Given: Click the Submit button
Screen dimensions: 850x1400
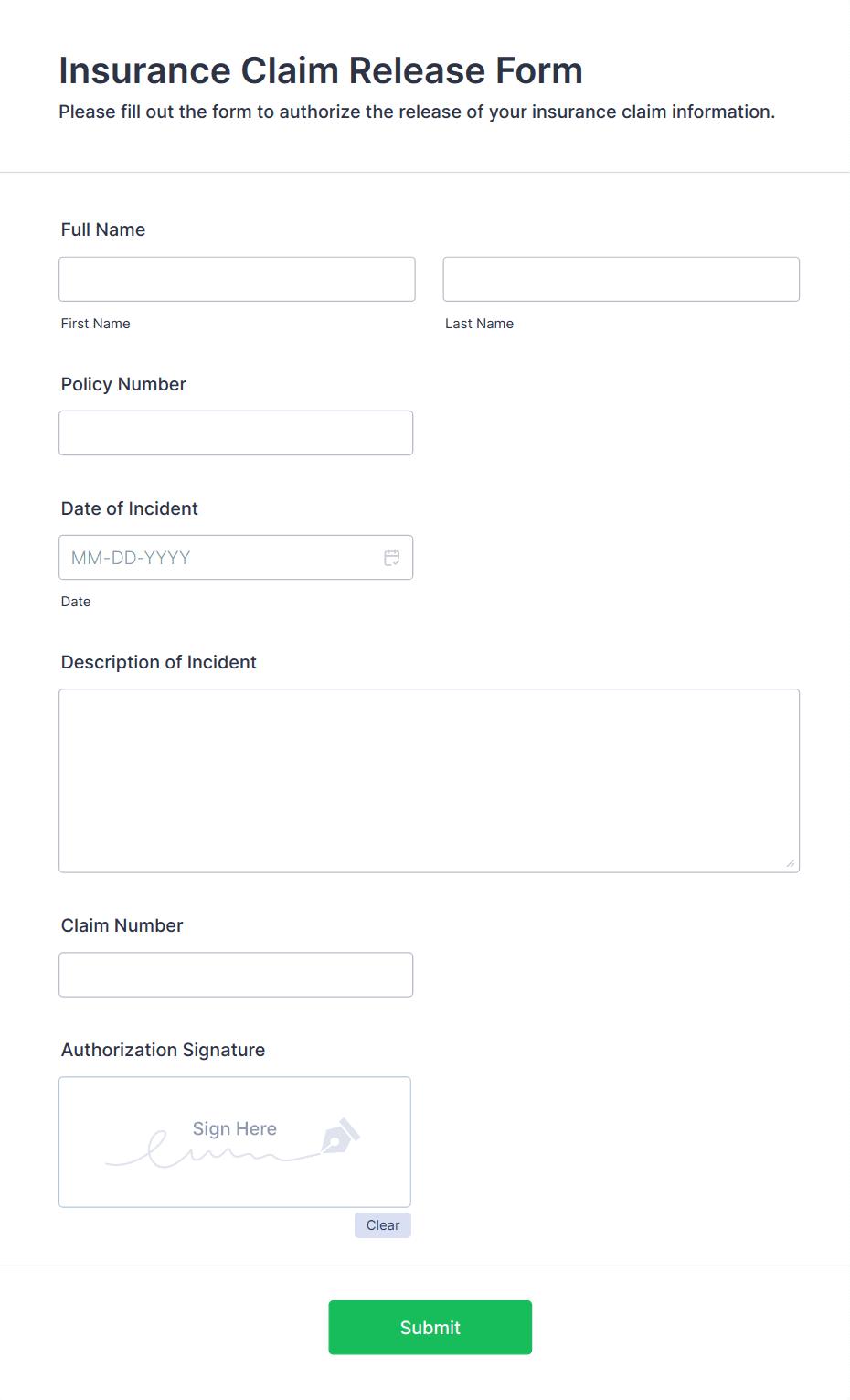Looking at the screenshot, I should [430, 1327].
